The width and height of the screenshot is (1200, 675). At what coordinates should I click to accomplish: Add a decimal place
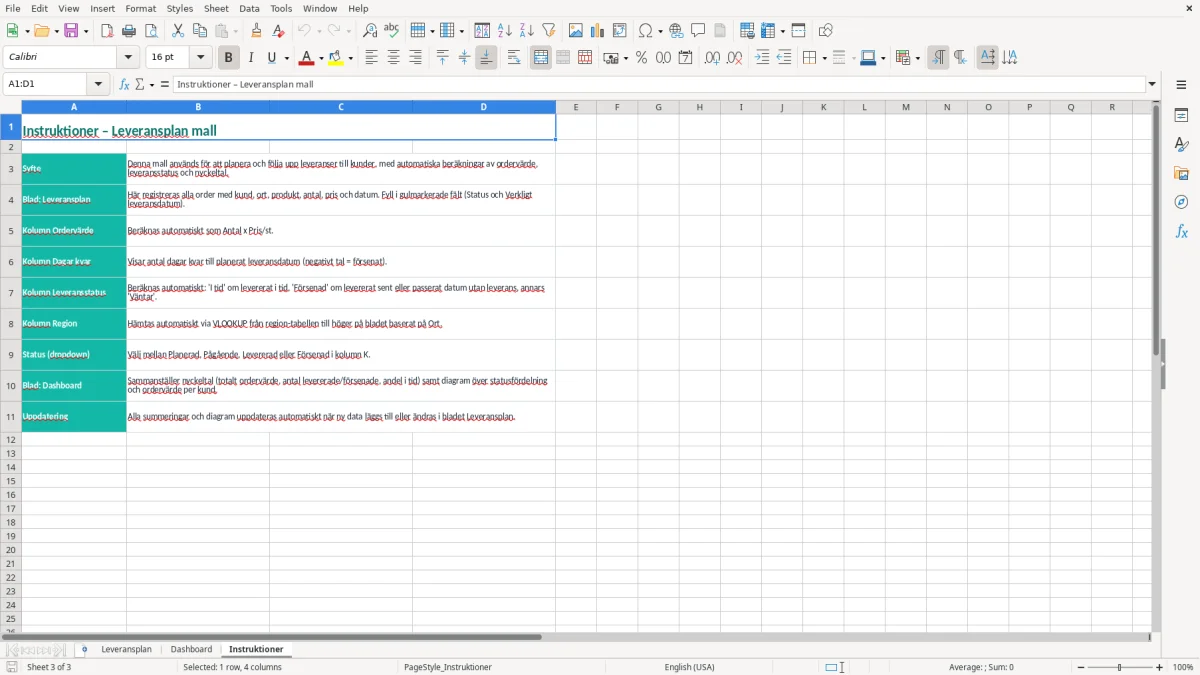click(712, 58)
